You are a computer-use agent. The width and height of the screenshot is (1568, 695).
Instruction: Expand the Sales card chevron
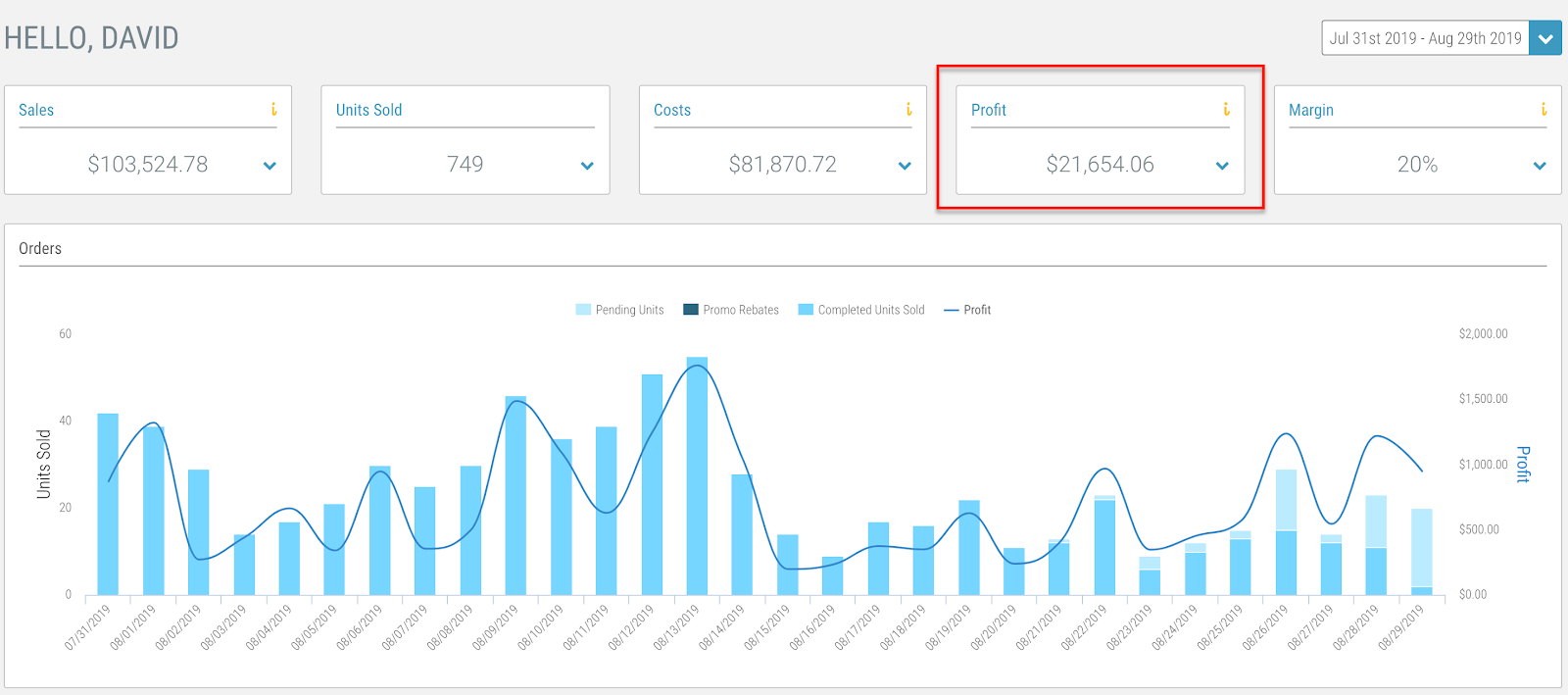(x=269, y=166)
